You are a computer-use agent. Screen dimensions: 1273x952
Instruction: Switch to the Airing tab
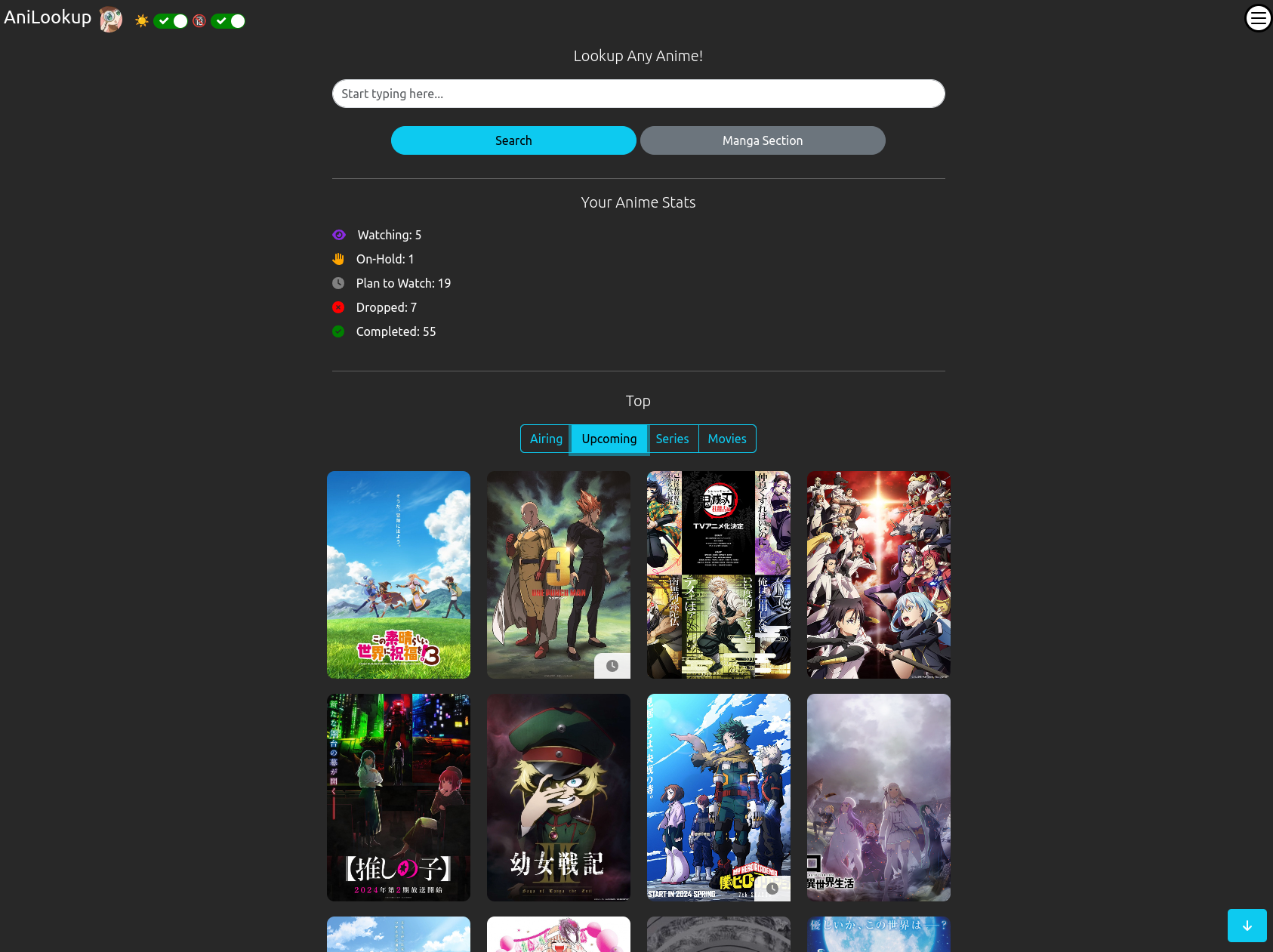point(546,439)
